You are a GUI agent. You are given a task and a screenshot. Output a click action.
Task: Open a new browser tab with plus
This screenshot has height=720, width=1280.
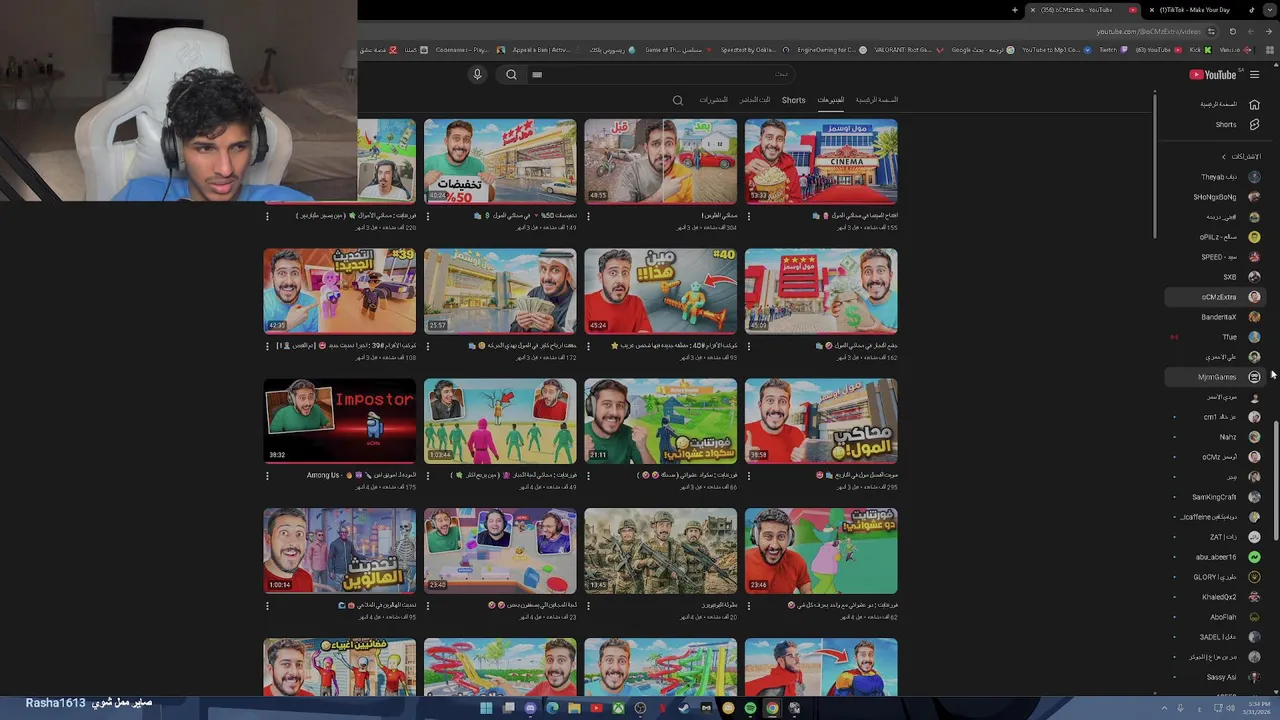[1015, 10]
